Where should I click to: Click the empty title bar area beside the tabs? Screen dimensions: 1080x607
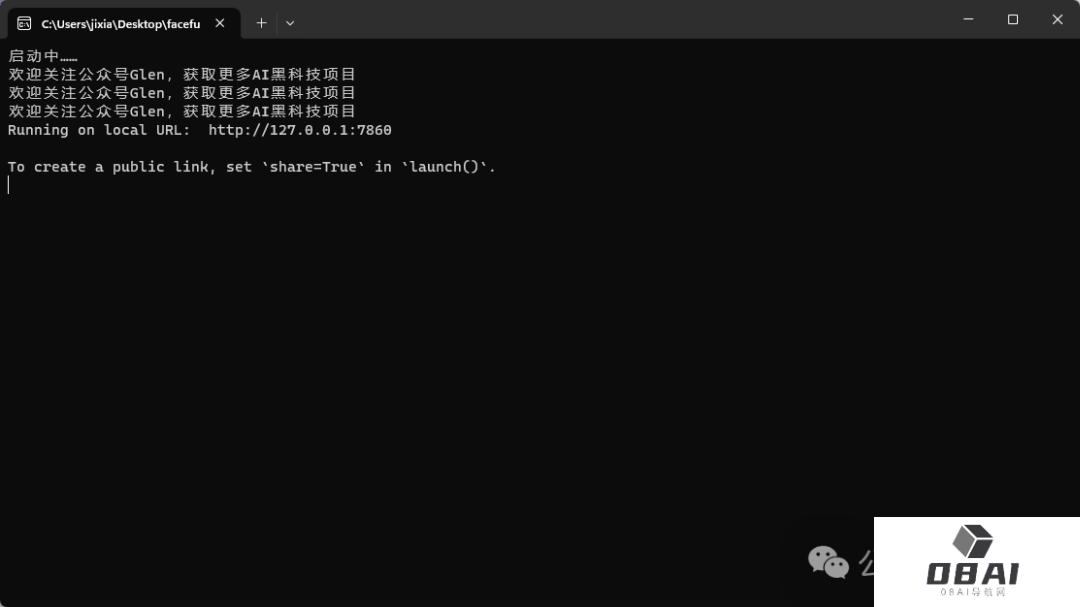620,19
